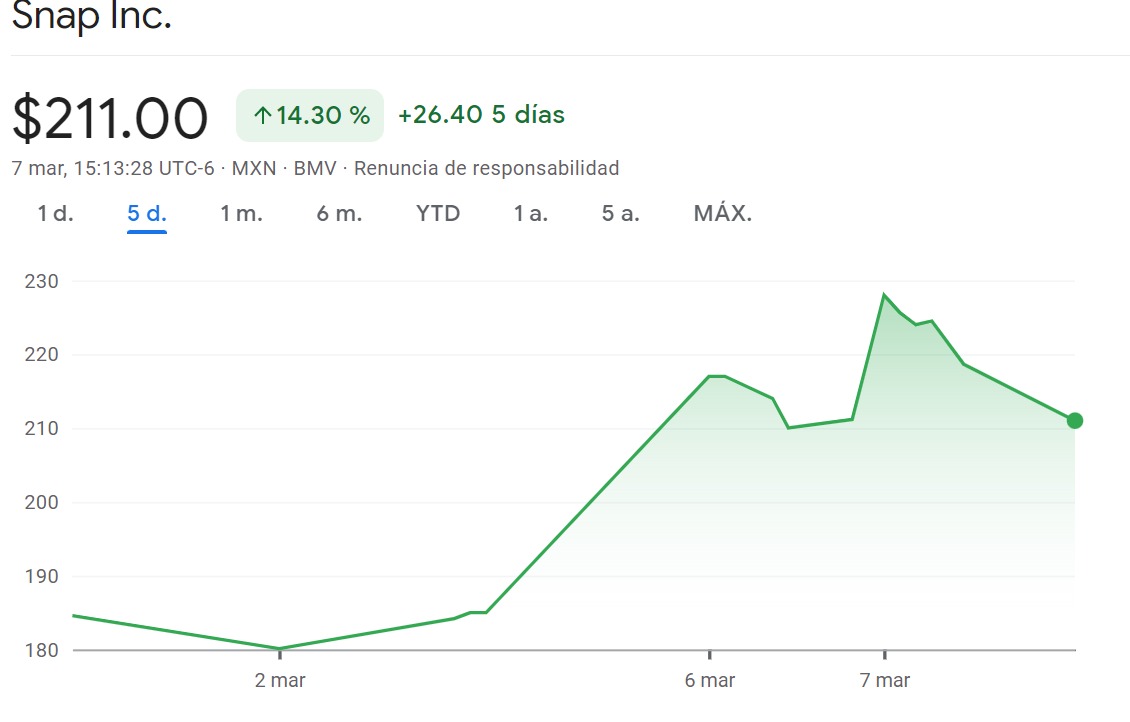The image size is (1130, 722).
Task: Open the Renuncia de responsabilidad link
Action: point(486,168)
